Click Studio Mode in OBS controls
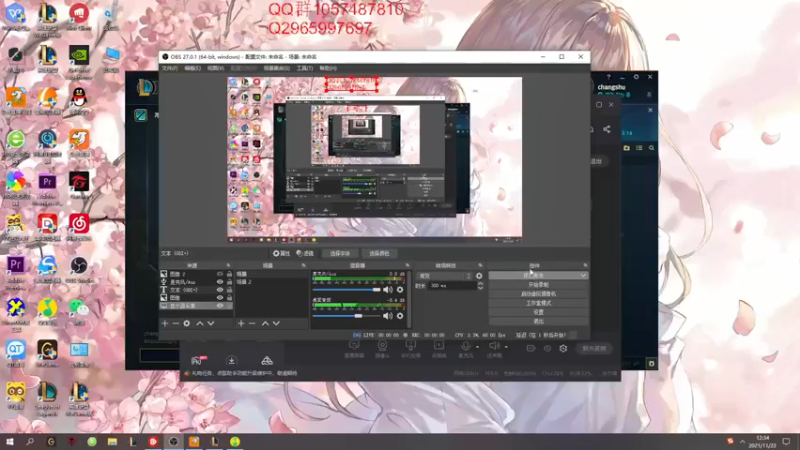 point(538,303)
